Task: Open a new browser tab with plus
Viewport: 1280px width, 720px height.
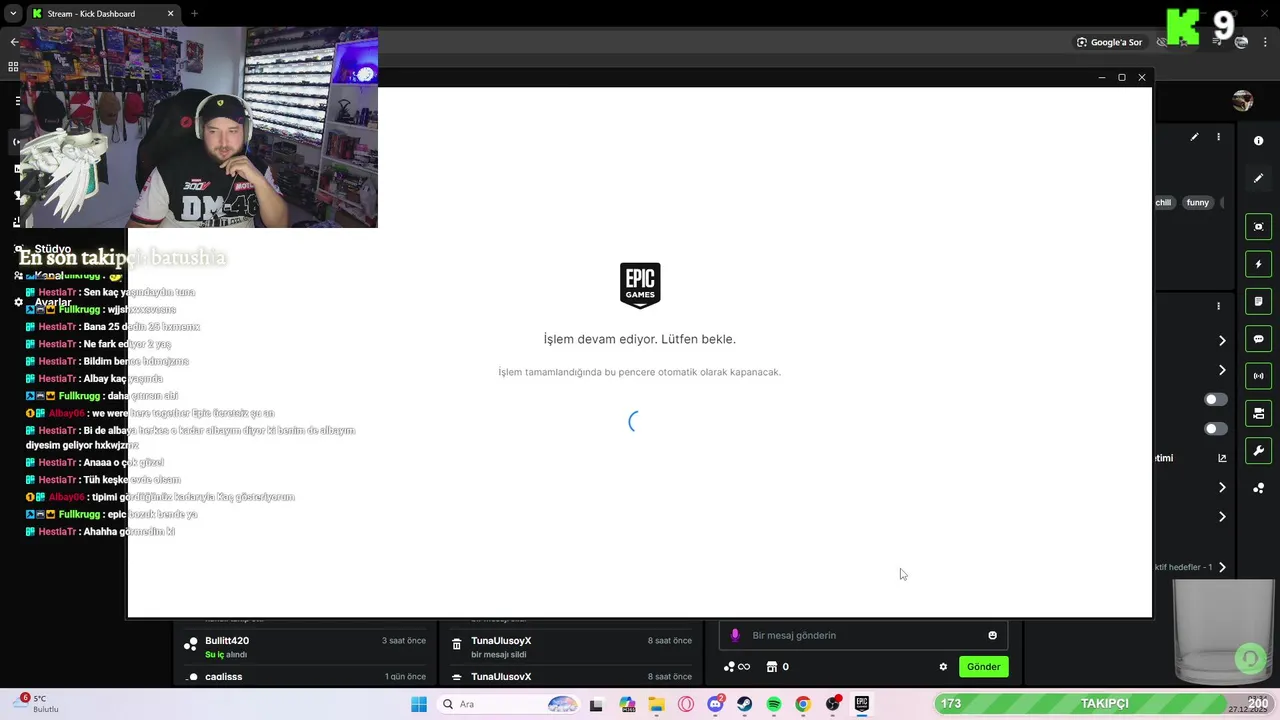Action: pos(194,14)
